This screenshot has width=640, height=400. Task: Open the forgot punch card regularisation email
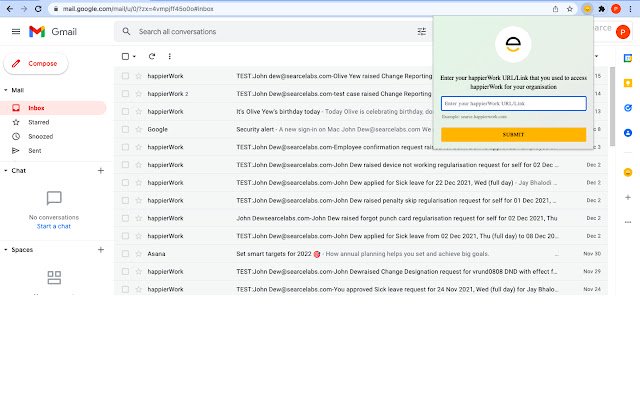[361, 218]
